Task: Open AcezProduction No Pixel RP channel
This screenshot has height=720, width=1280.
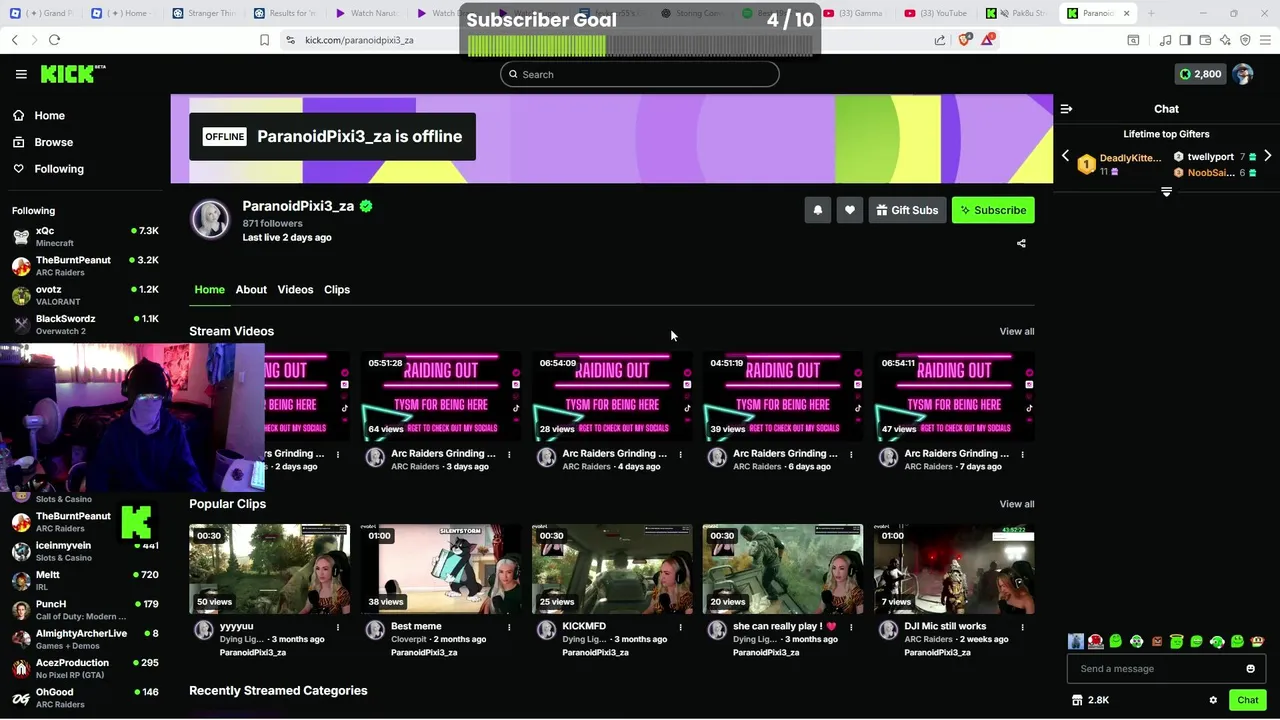Action: click(x=84, y=668)
